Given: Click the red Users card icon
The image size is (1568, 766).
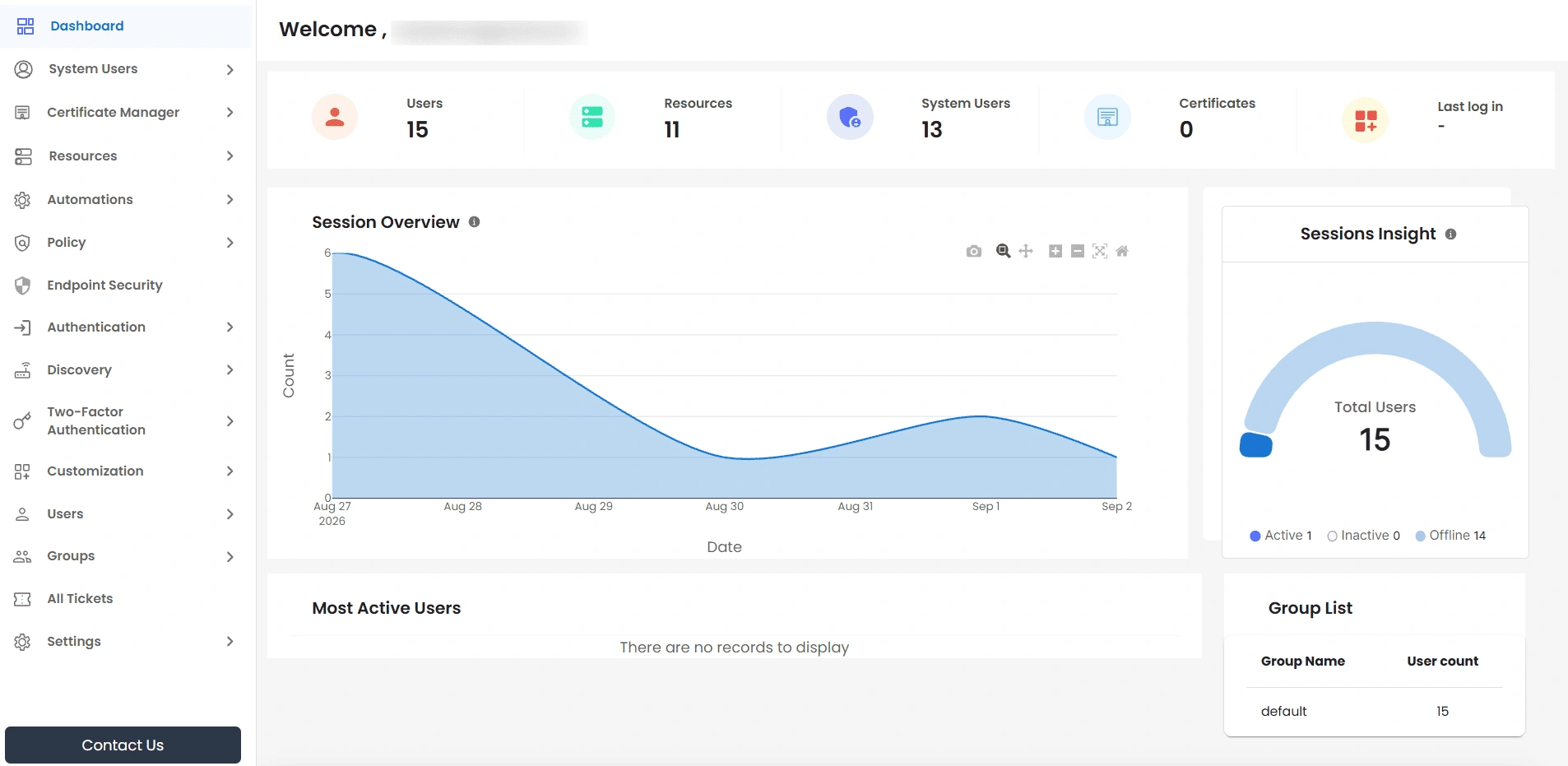Looking at the screenshot, I should point(335,117).
